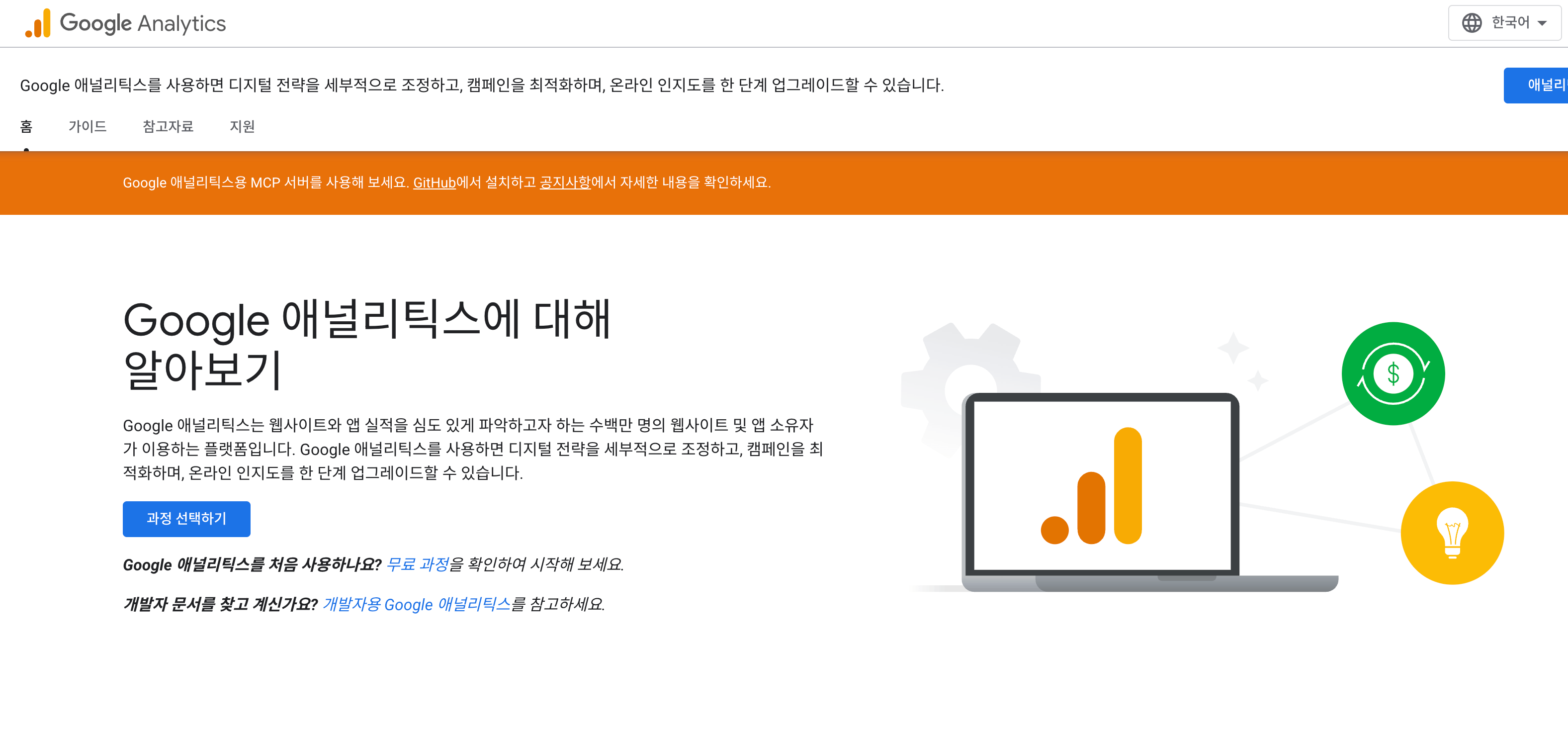Click the 과정 선택하기 button
Screen dimensions: 1568x737
[x=186, y=518]
